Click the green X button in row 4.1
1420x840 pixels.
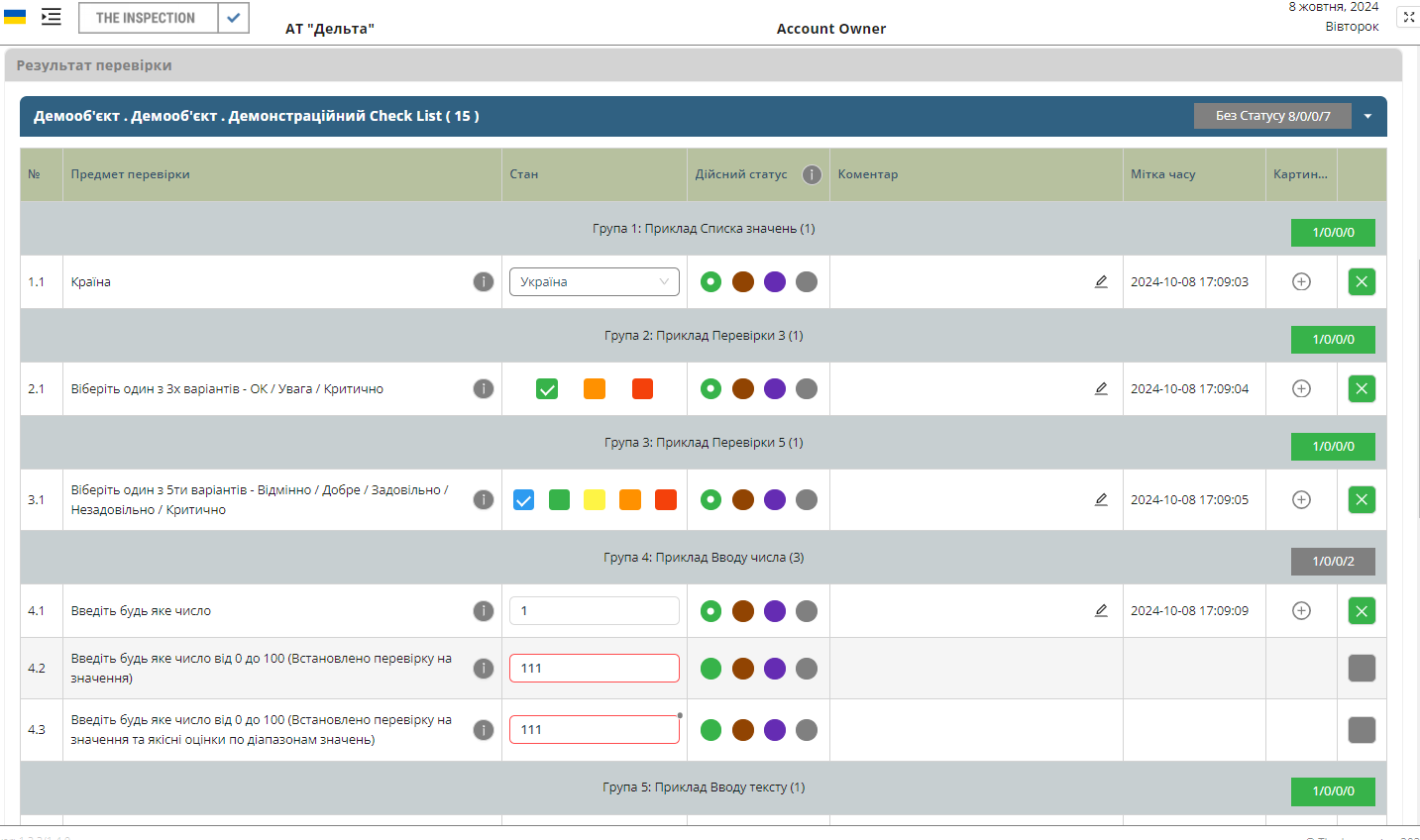[1362, 611]
